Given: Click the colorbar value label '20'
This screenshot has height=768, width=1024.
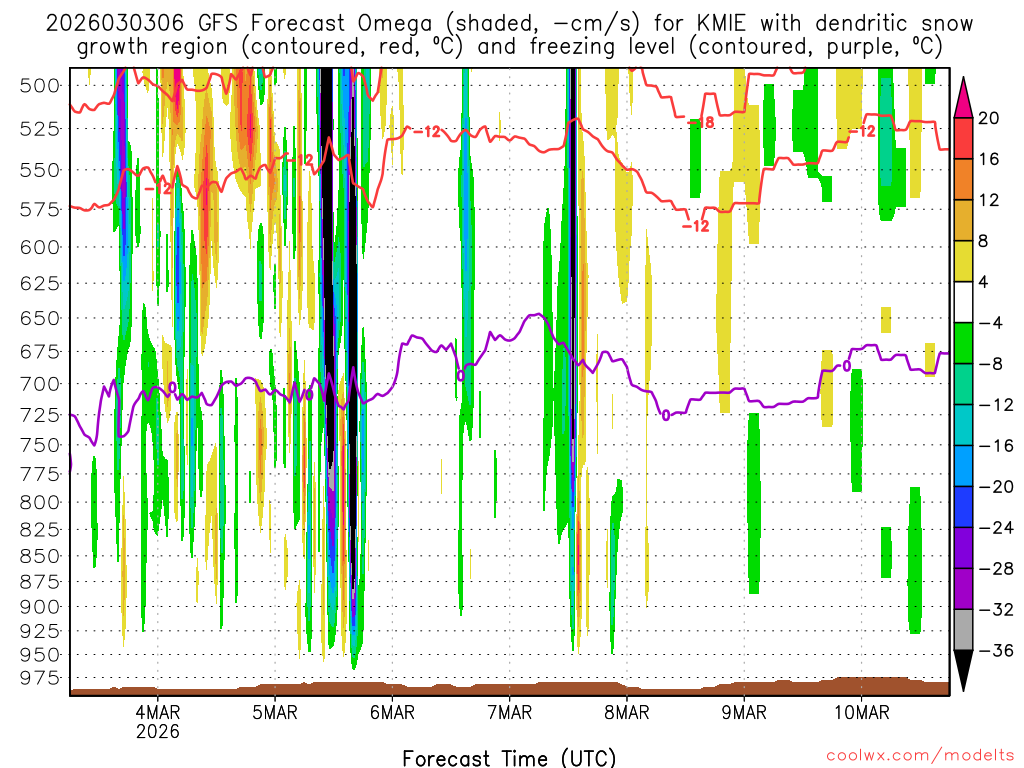Looking at the screenshot, I should point(989,118).
